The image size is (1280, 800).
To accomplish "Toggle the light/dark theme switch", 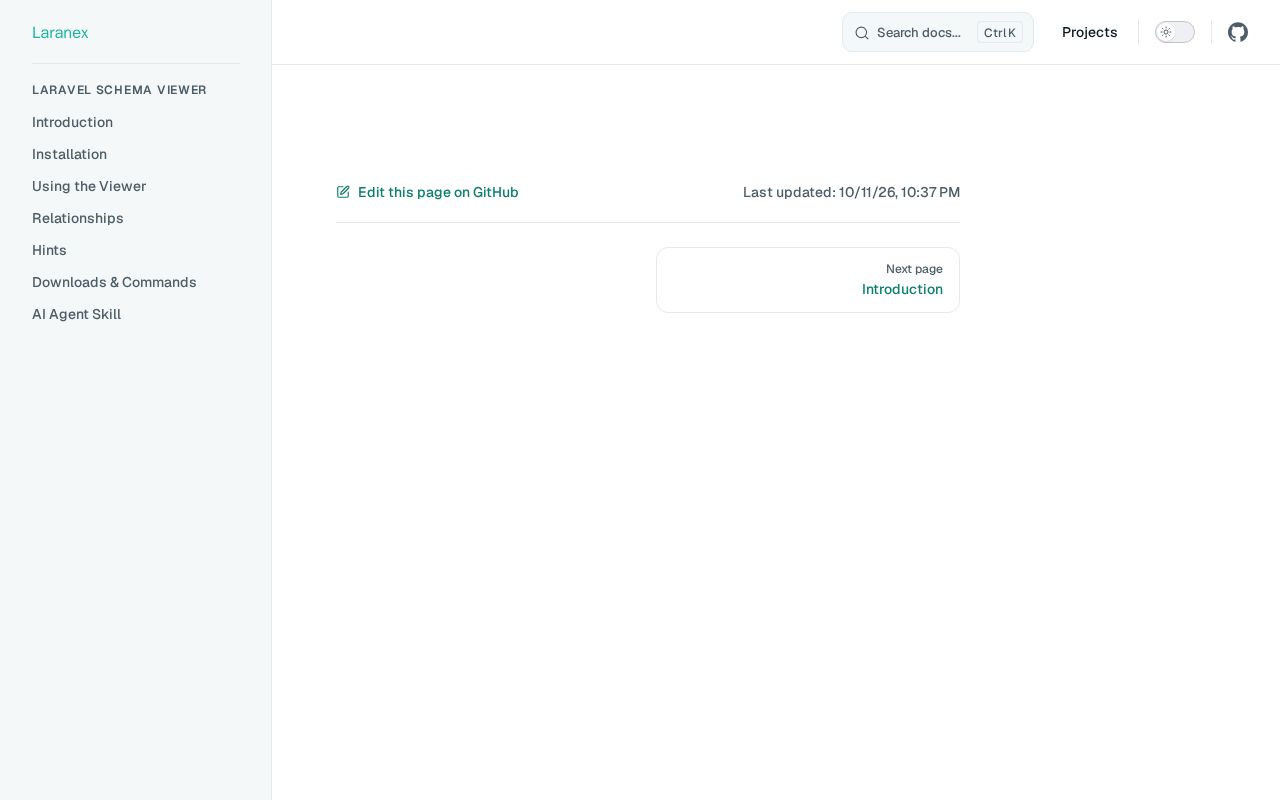I will click(1175, 32).
